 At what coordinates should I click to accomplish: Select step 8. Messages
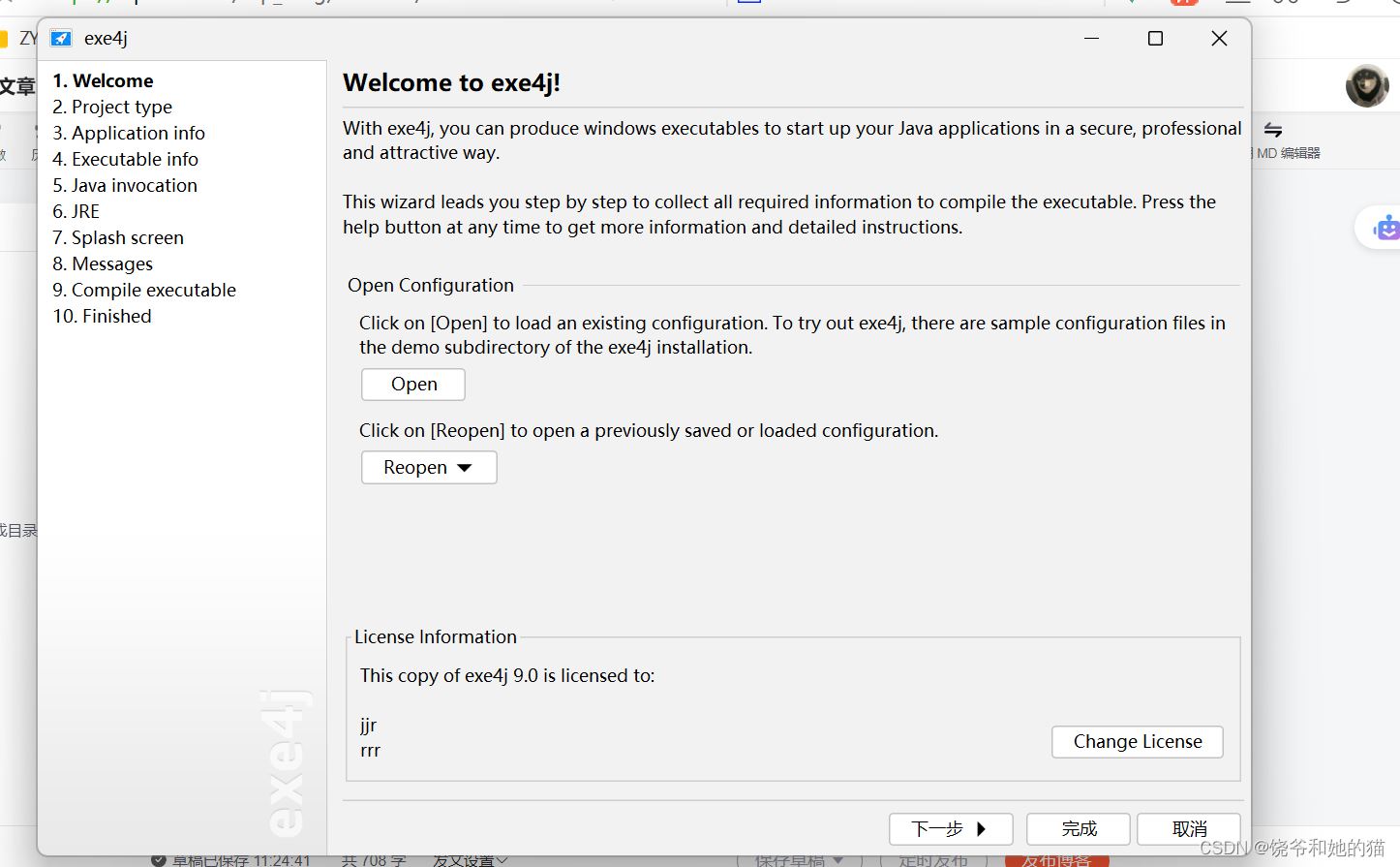pyautogui.click(x=103, y=263)
